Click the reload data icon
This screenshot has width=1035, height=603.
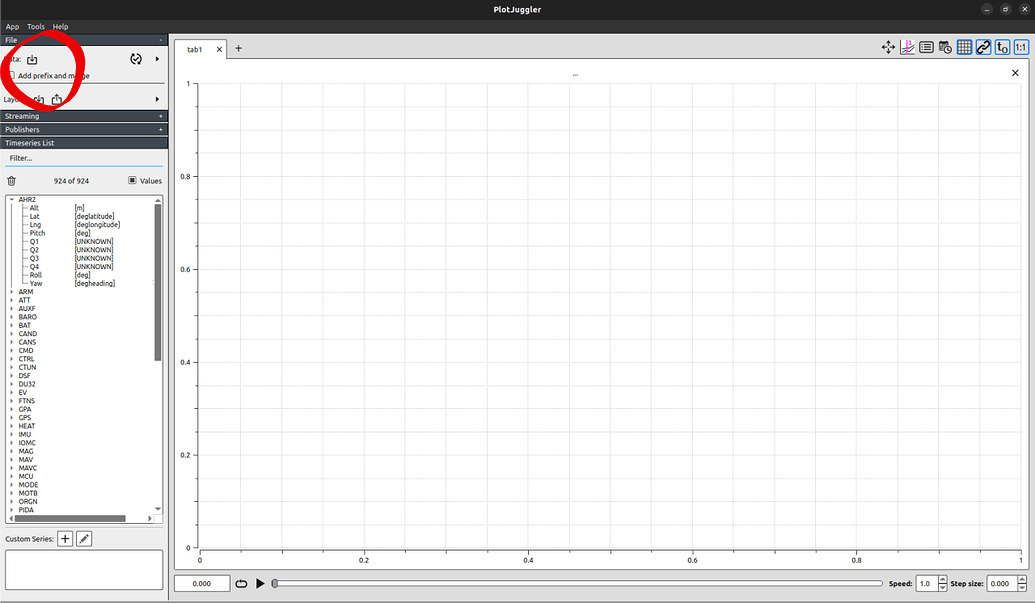point(135,58)
